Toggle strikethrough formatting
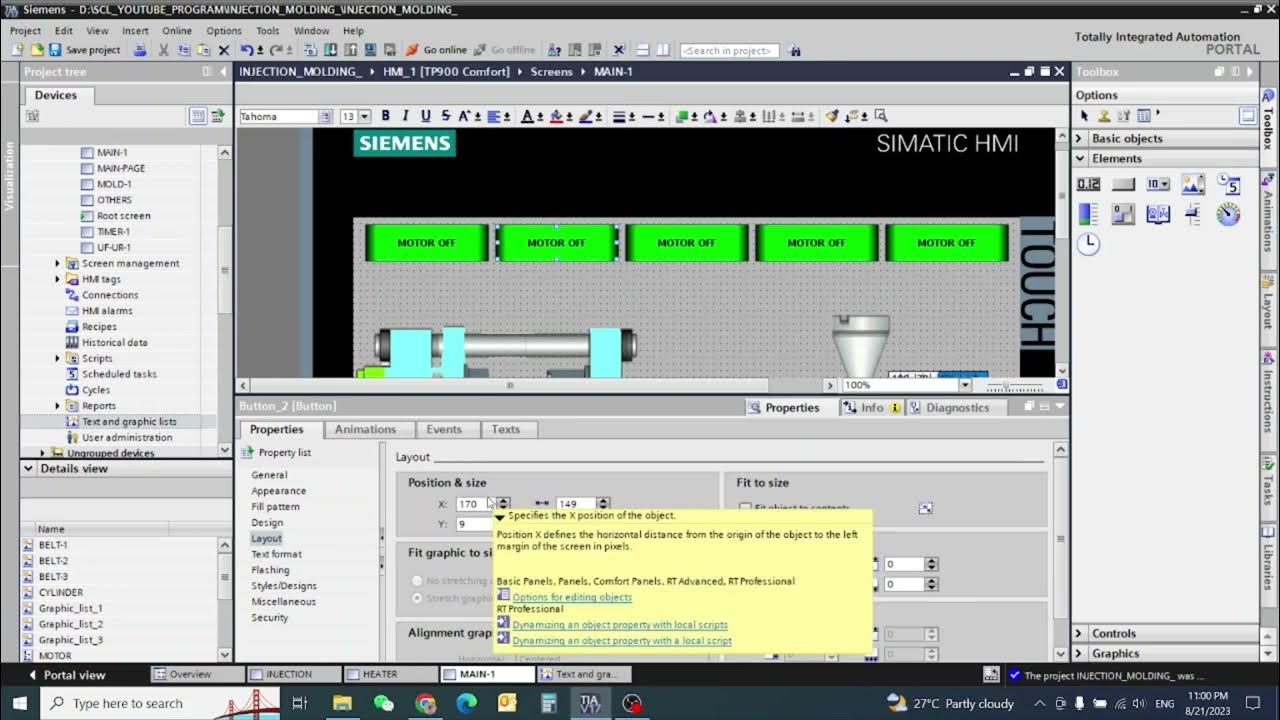The width and height of the screenshot is (1280, 720). coord(446,116)
